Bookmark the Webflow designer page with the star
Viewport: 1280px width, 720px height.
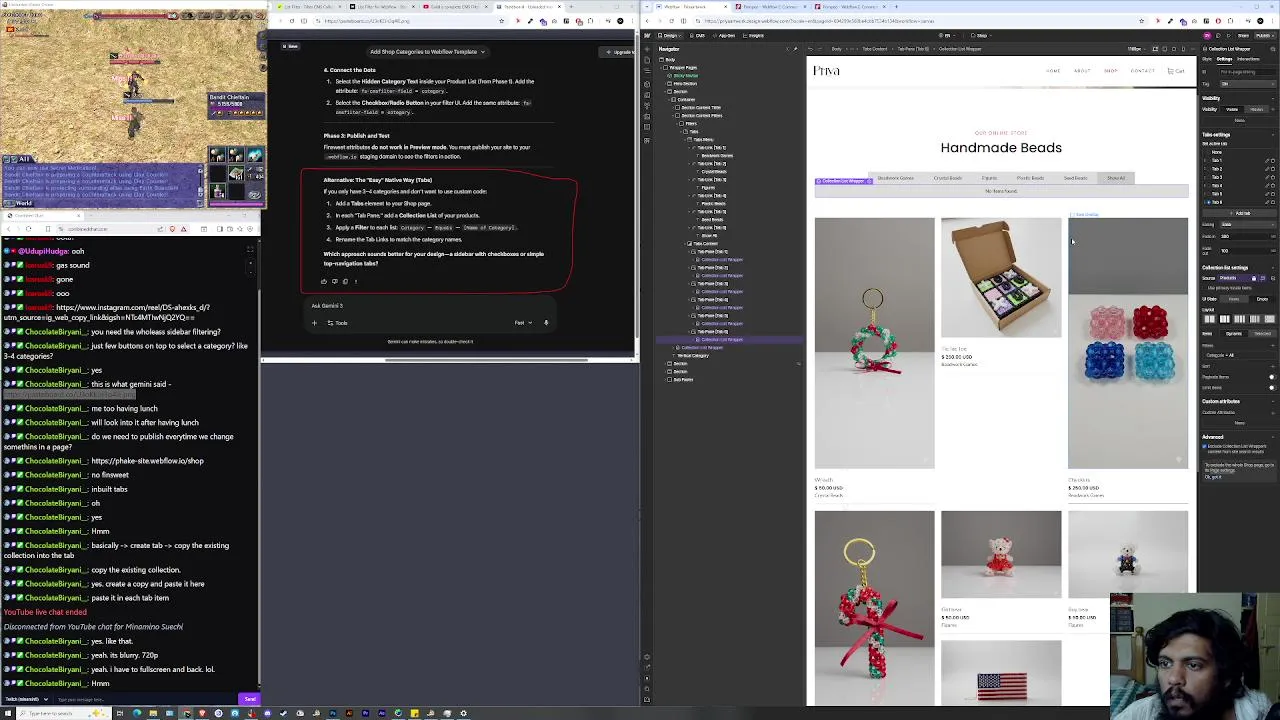coord(1142,21)
